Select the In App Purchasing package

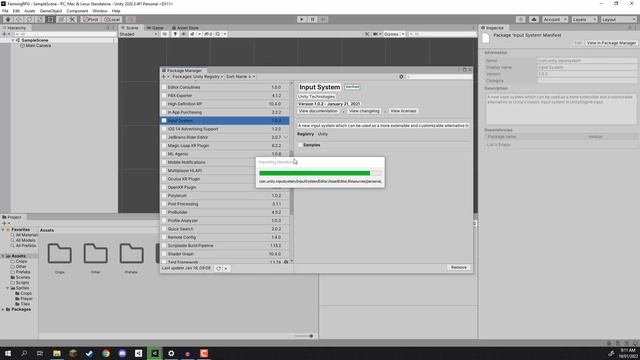225,112
